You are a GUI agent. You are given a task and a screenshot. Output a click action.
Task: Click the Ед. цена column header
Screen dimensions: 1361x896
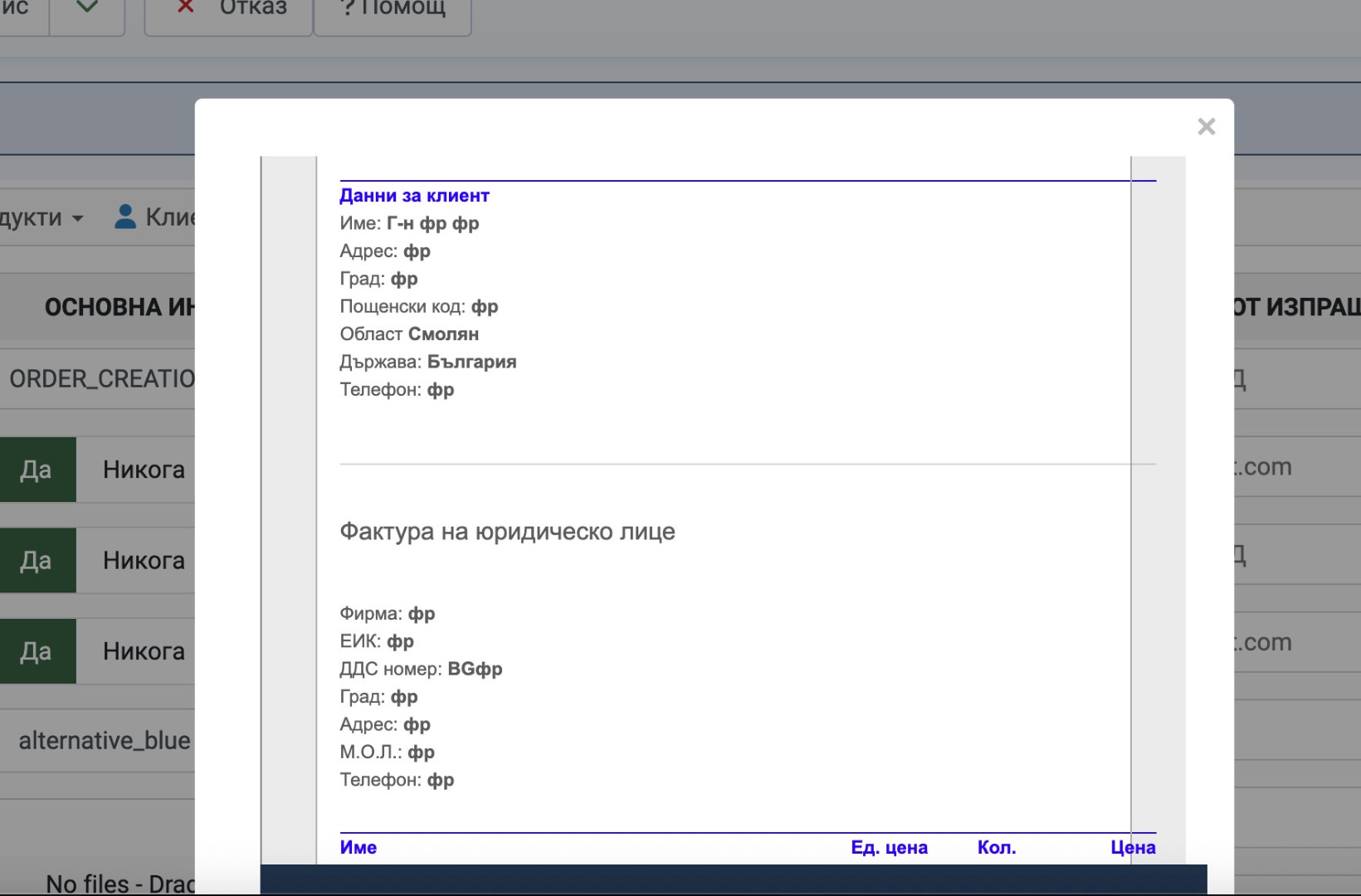click(889, 847)
